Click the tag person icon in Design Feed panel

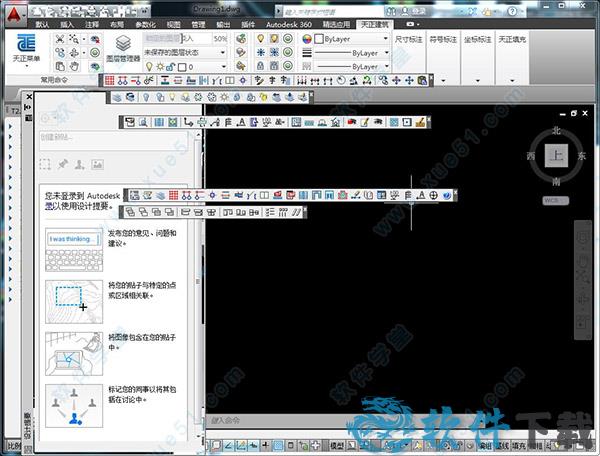(x=80, y=164)
